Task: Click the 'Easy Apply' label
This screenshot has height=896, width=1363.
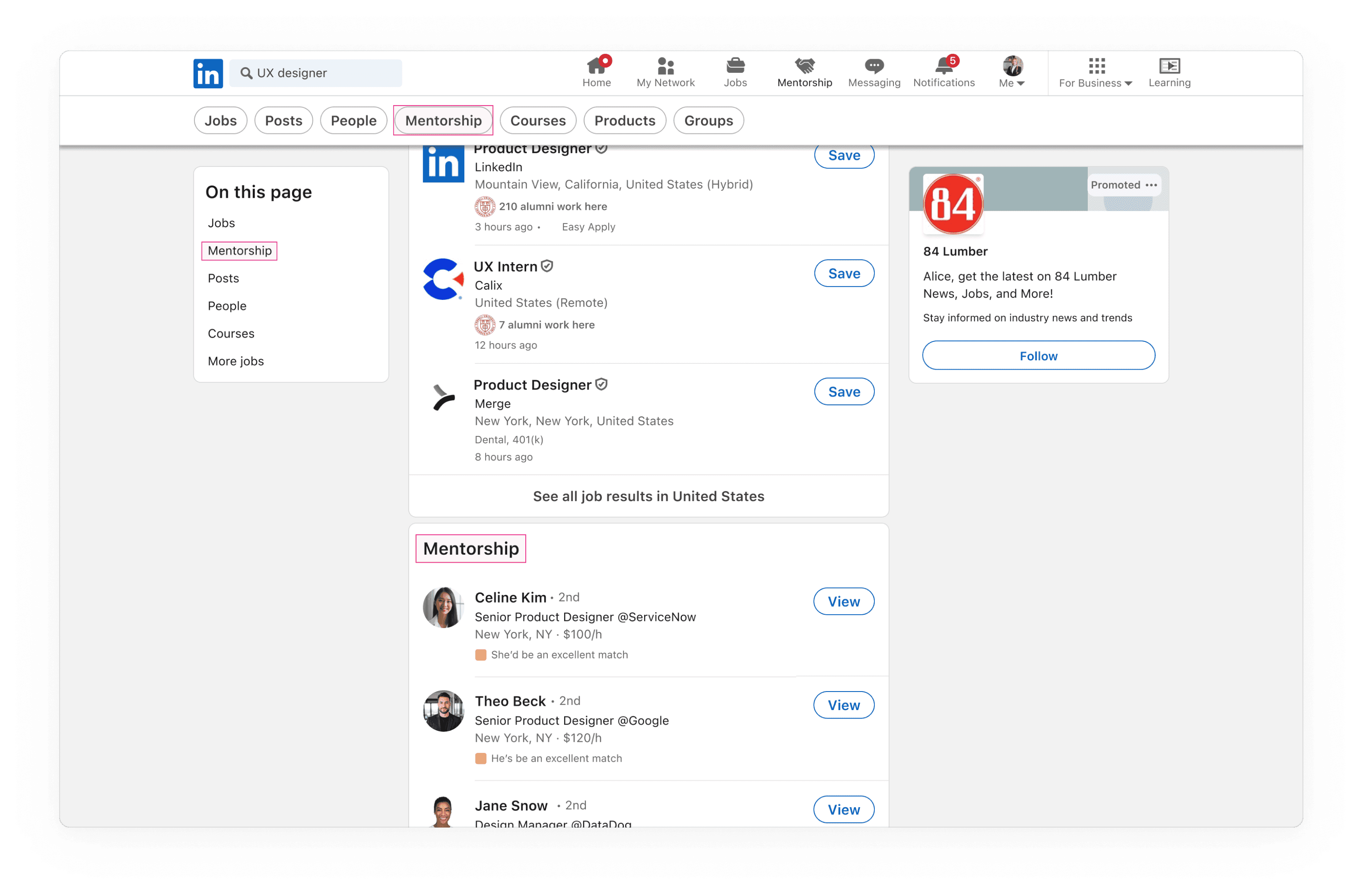Action: pos(589,227)
